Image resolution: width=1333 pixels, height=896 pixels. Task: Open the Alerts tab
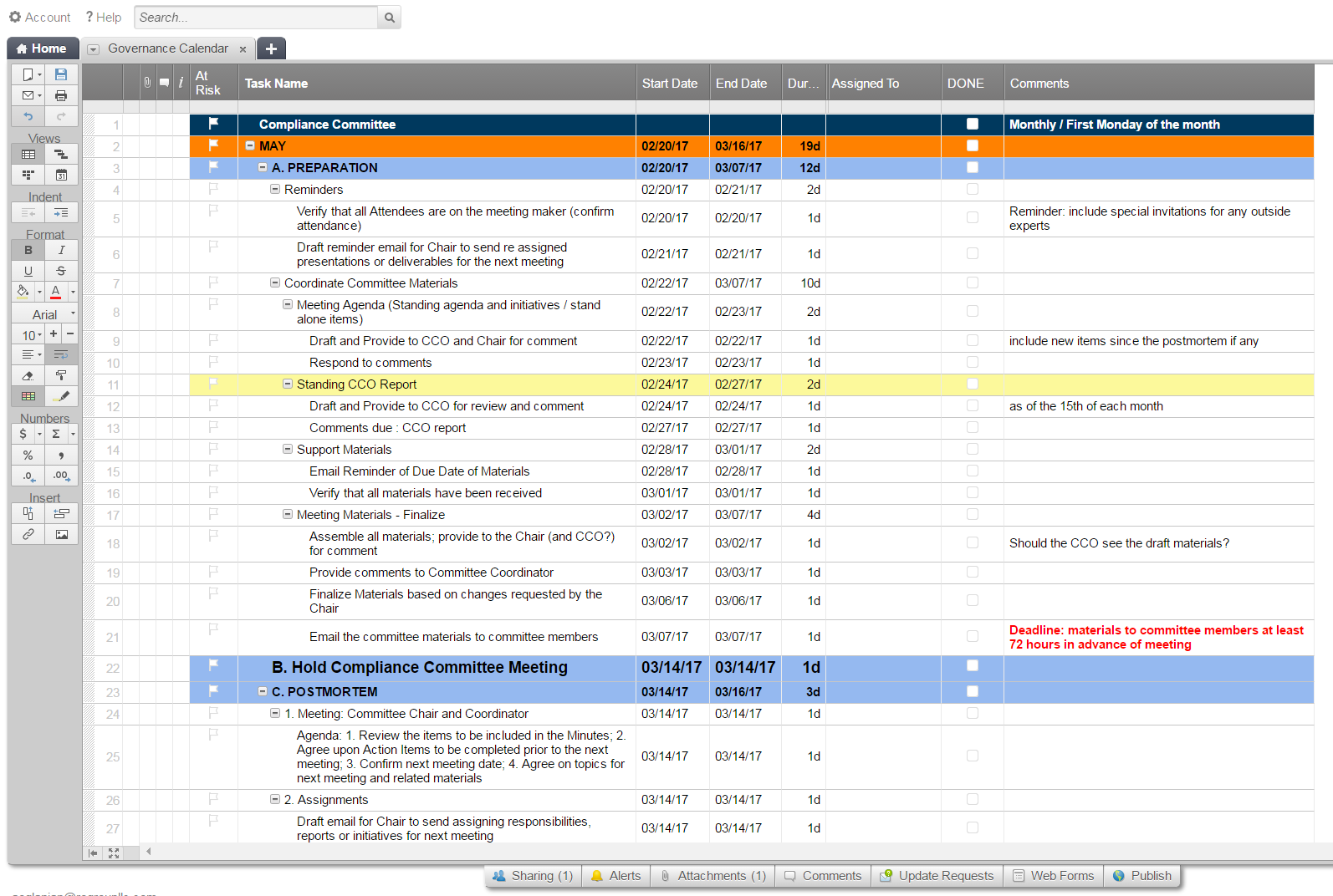616,876
